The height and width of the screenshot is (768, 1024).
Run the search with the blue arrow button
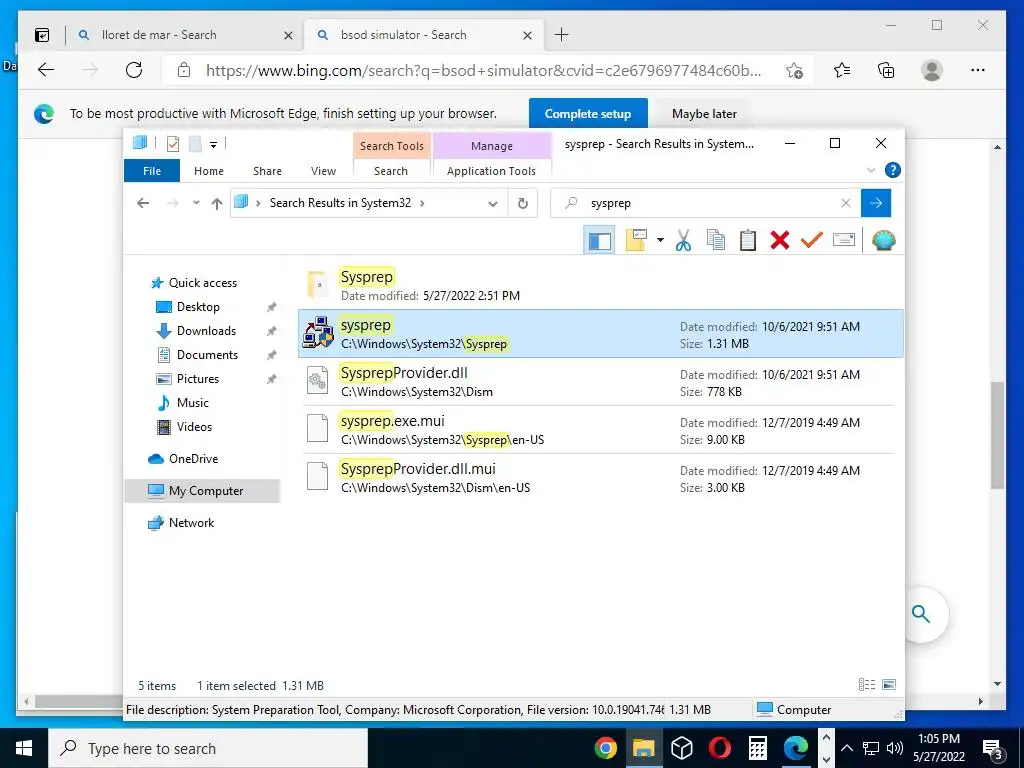[876, 203]
